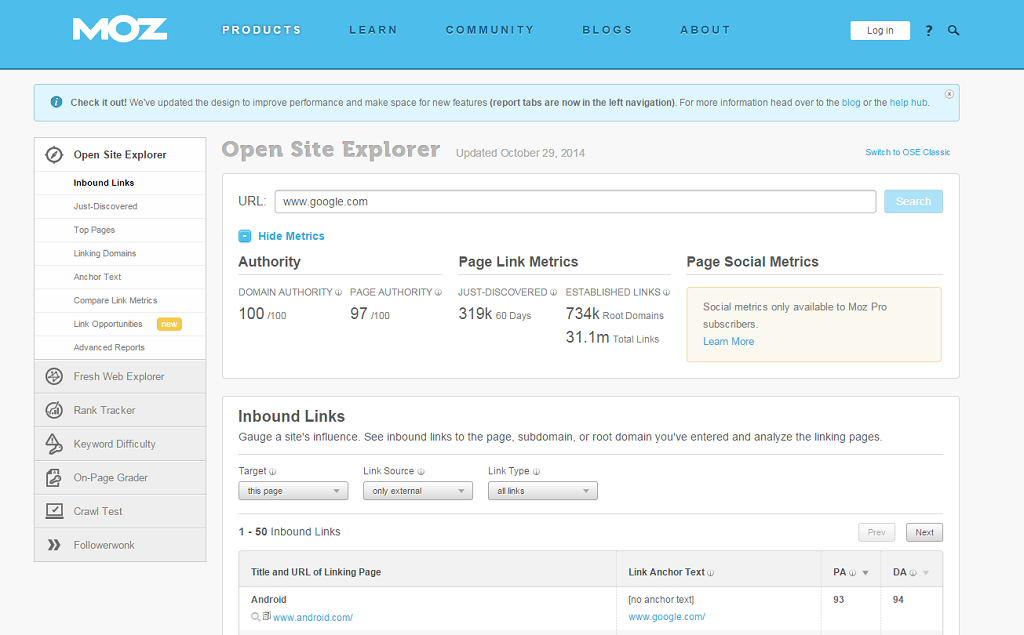The height and width of the screenshot is (635, 1024).
Task: Click info icon next to Established Links
Action: tap(666, 293)
